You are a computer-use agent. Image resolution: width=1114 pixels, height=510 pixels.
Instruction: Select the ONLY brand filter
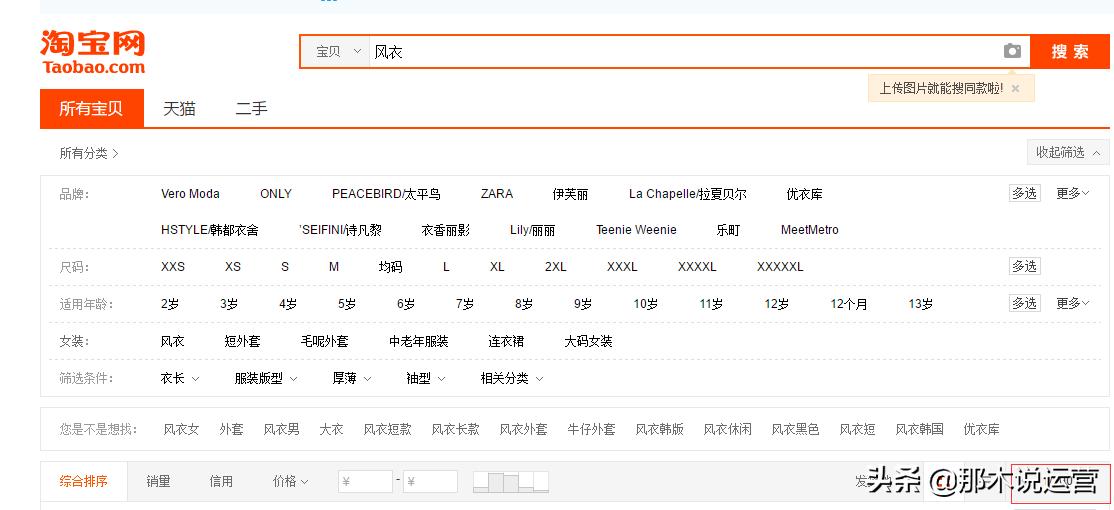(276, 194)
